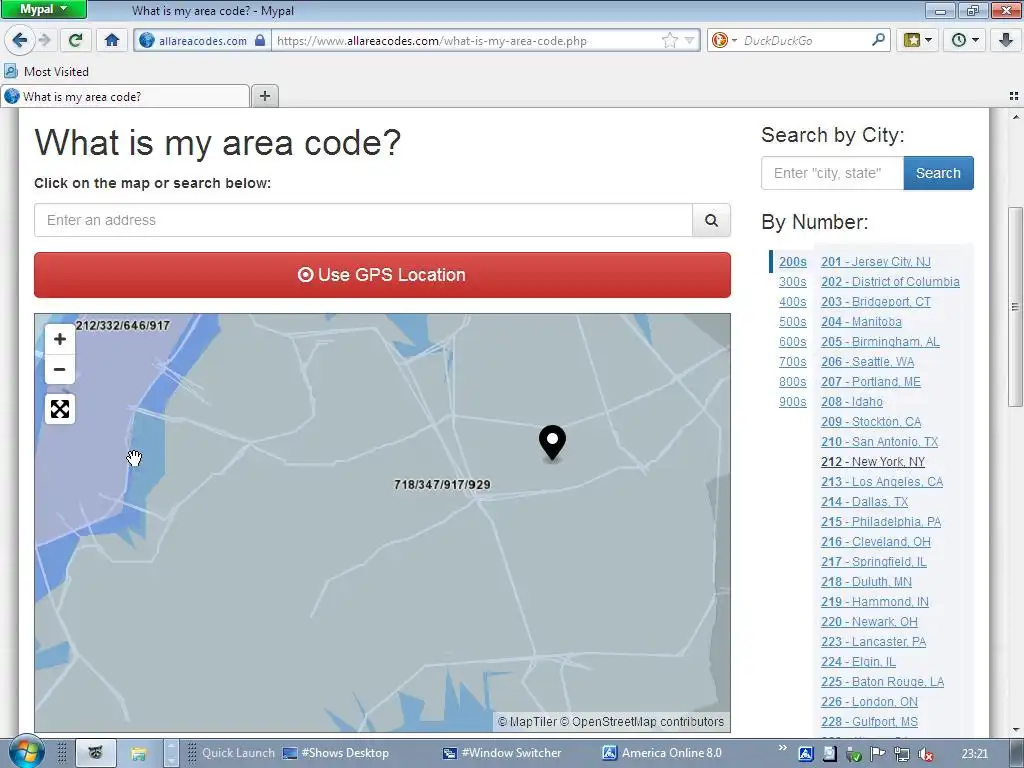
Task: Open 225 - Baton Rouge, LA link
Action: [x=882, y=682]
